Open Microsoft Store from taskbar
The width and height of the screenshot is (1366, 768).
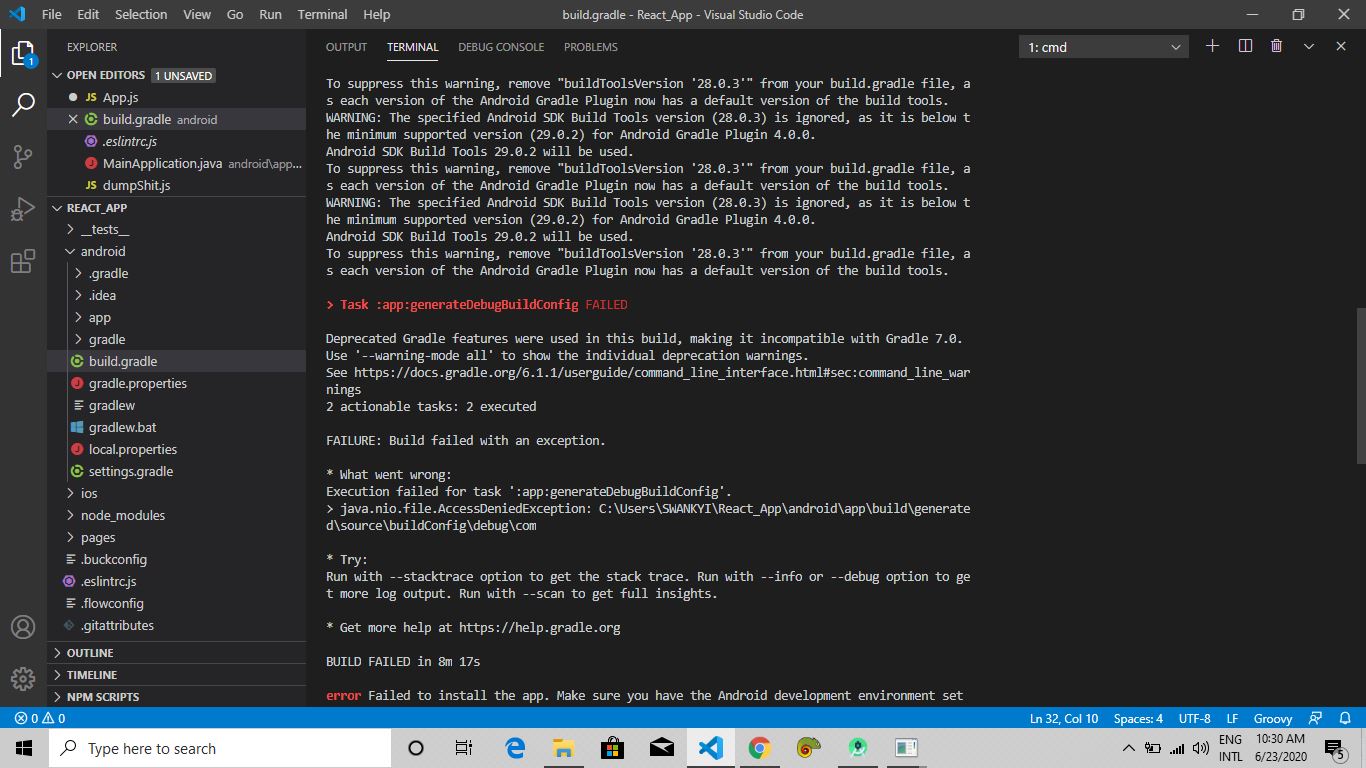point(613,748)
